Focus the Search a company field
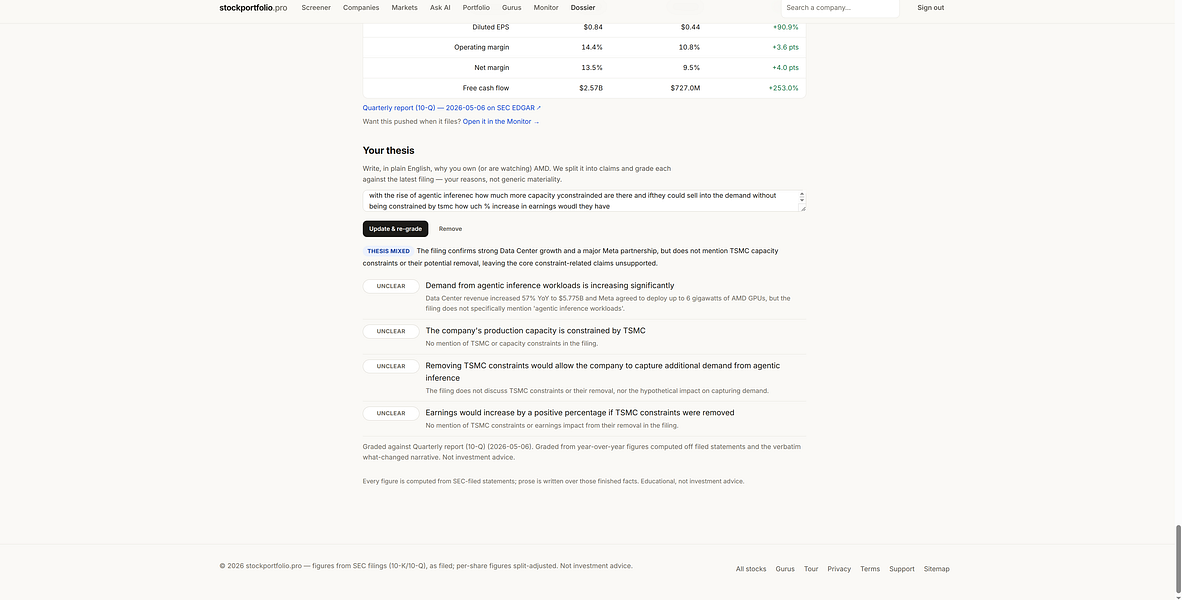 point(840,8)
